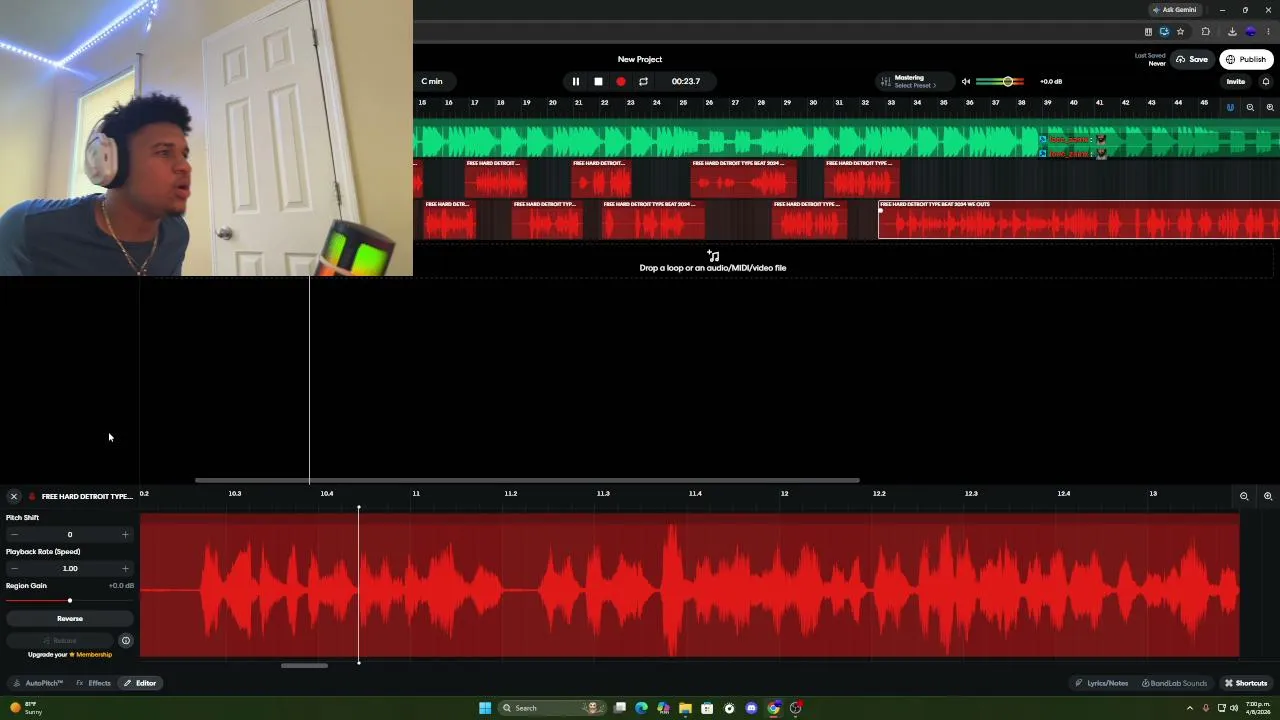1280x720 pixels.
Task: Open the Shortcuts panel
Action: point(1246,683)
